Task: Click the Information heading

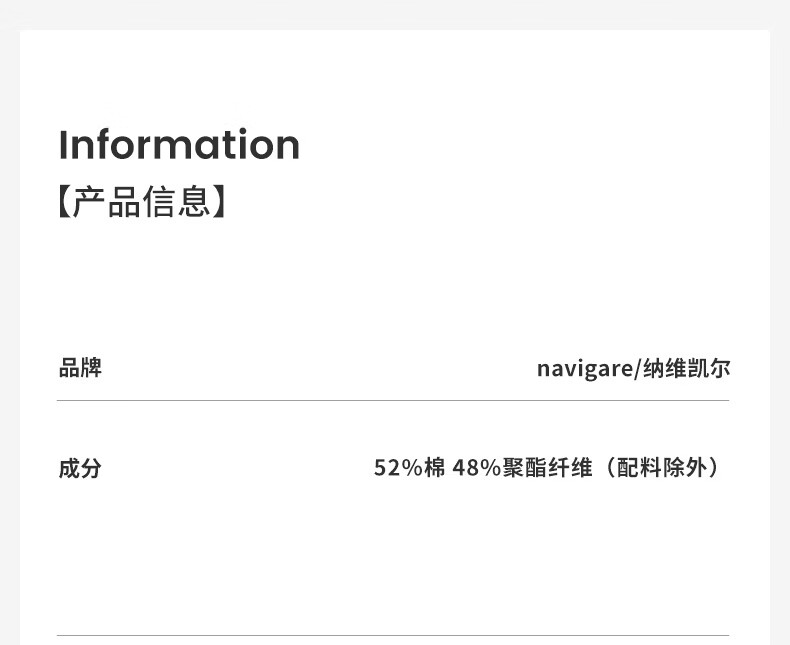Action: pos(179,144)
